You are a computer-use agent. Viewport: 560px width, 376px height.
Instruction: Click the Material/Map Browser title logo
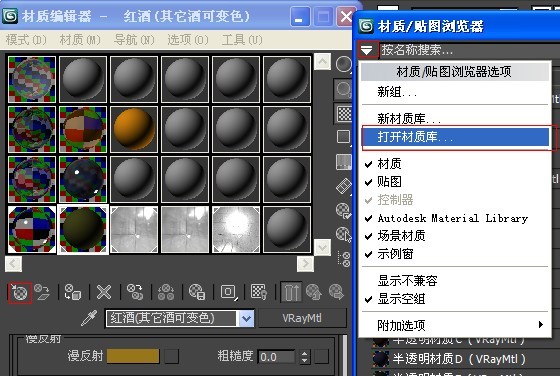point(366,26)
